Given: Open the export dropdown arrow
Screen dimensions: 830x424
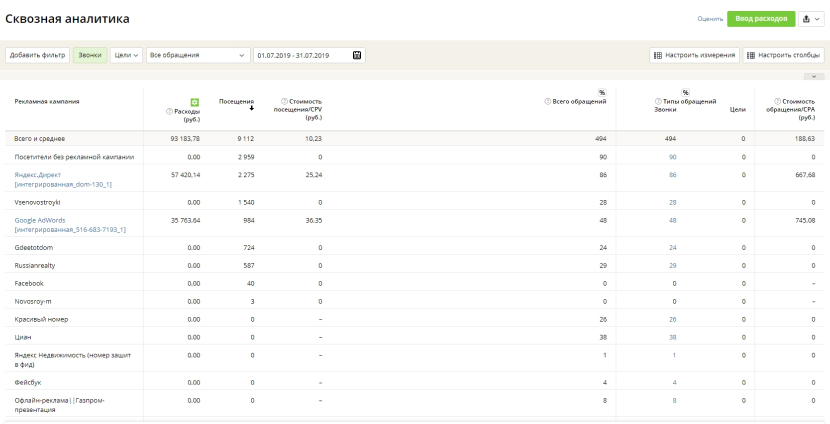Looking at the screenshot, I should [817, 19].
